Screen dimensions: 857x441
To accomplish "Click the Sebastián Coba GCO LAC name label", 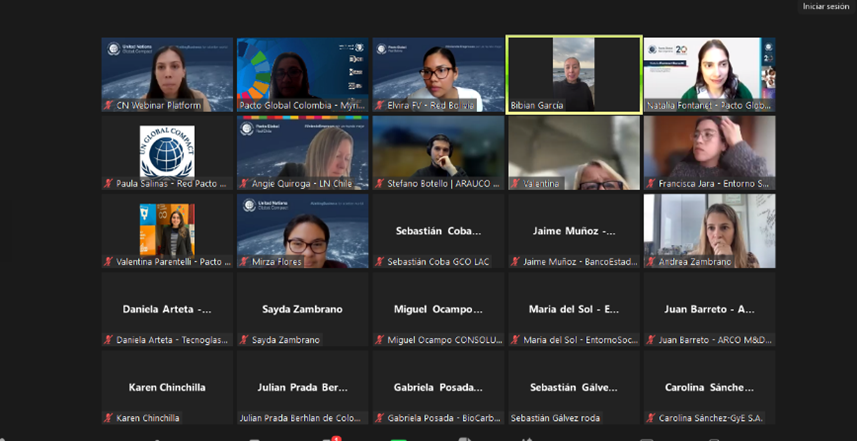I will (x=439, y=262).
